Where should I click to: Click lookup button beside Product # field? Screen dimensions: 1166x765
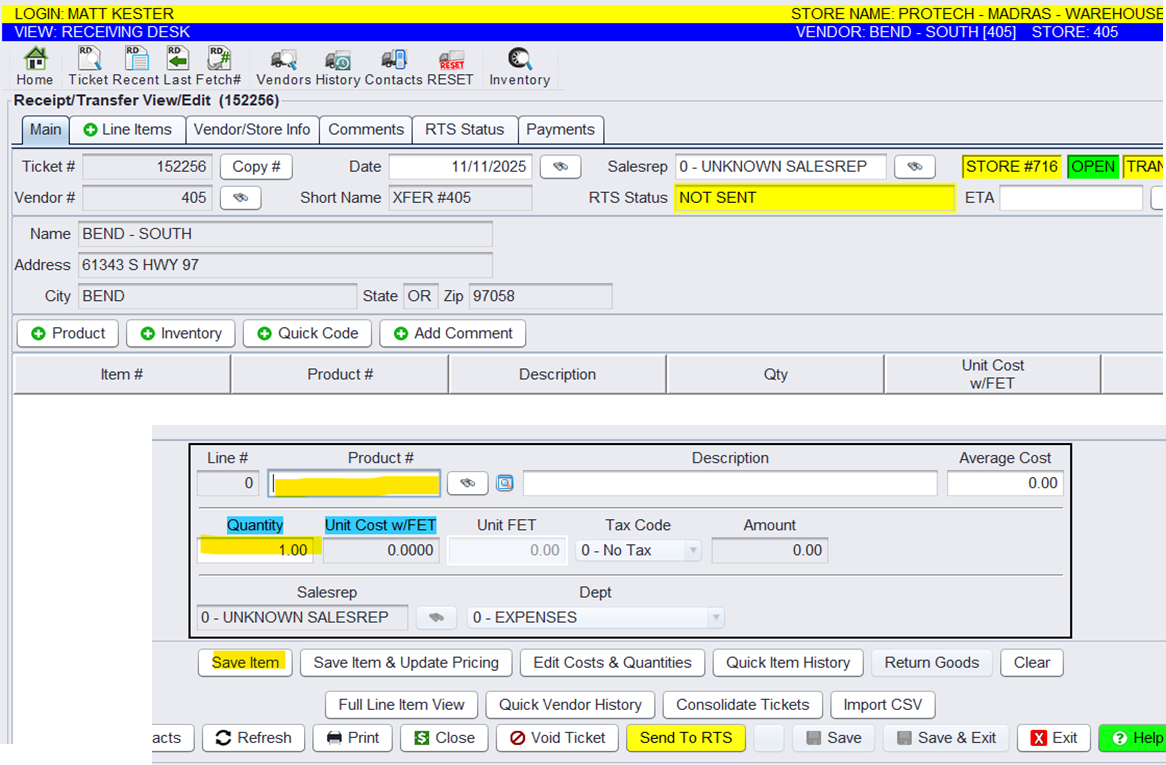[x=467, y=484]
